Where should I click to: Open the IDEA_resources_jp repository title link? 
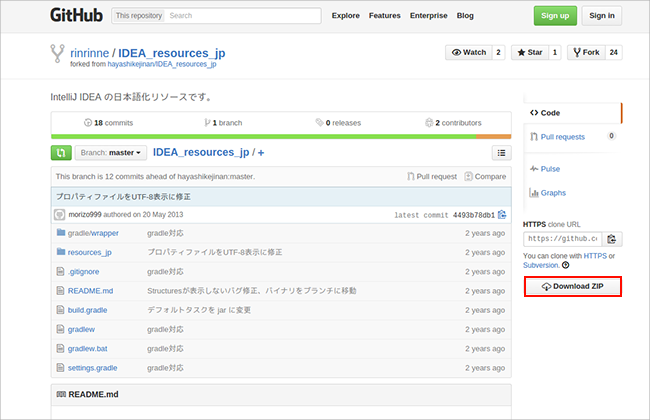coord(172,53)
